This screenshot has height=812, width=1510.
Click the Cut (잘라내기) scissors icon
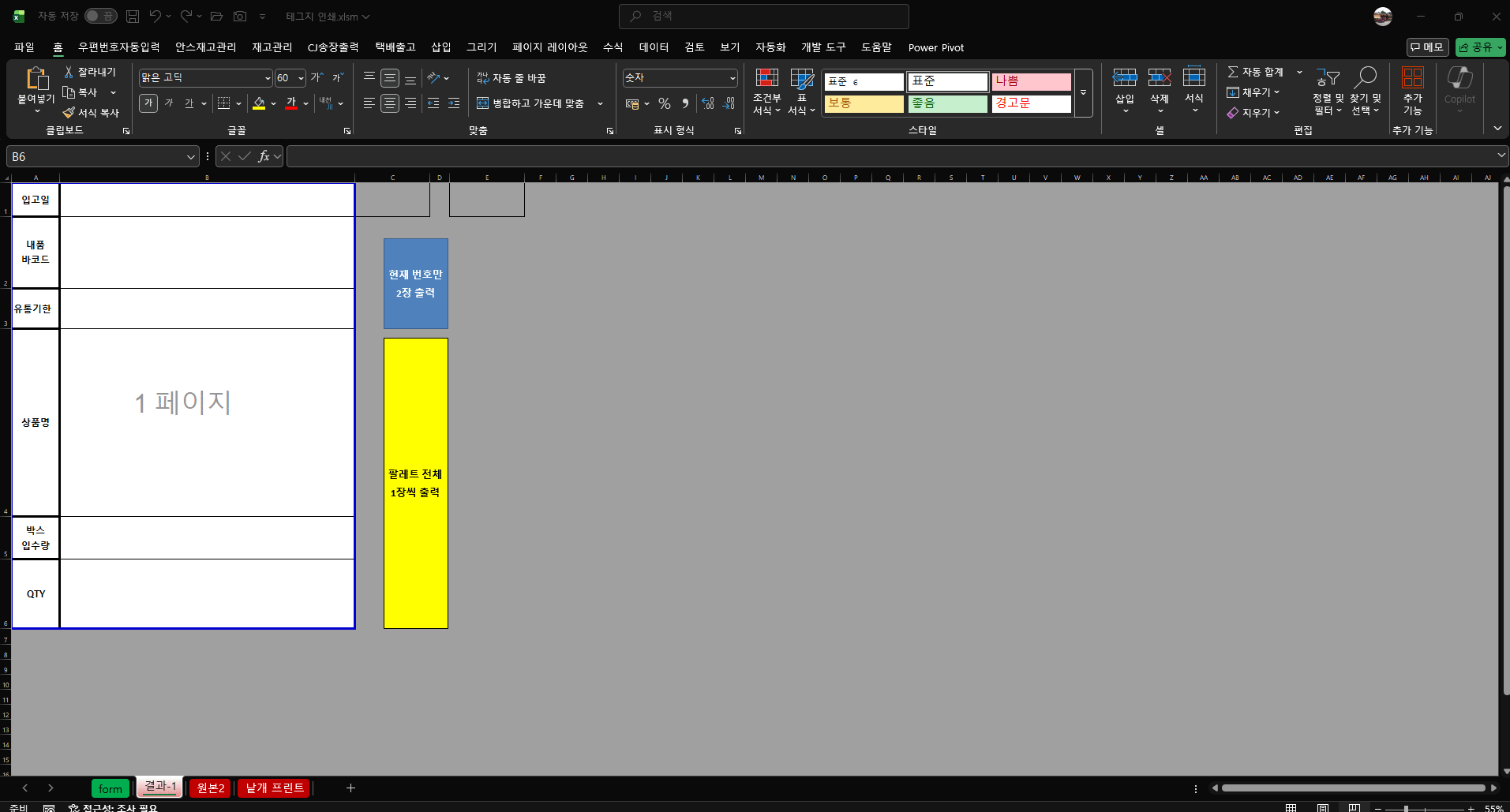[69, 72]
